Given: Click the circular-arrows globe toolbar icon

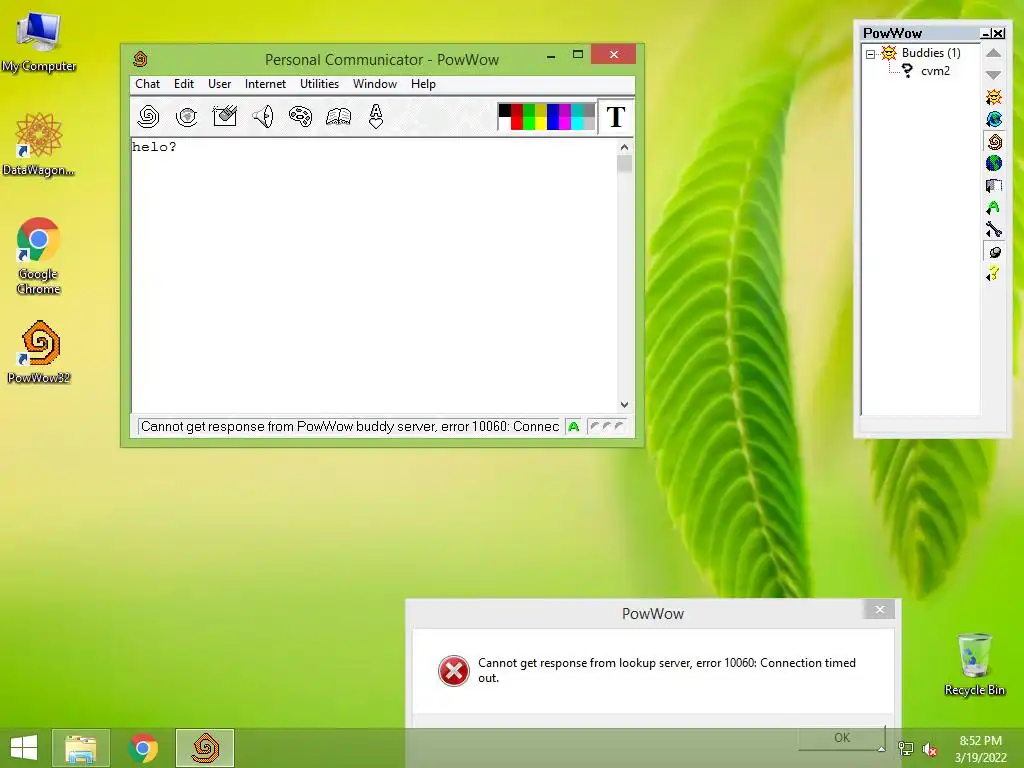Looking at the screenshot, I should tap(187, 116).
